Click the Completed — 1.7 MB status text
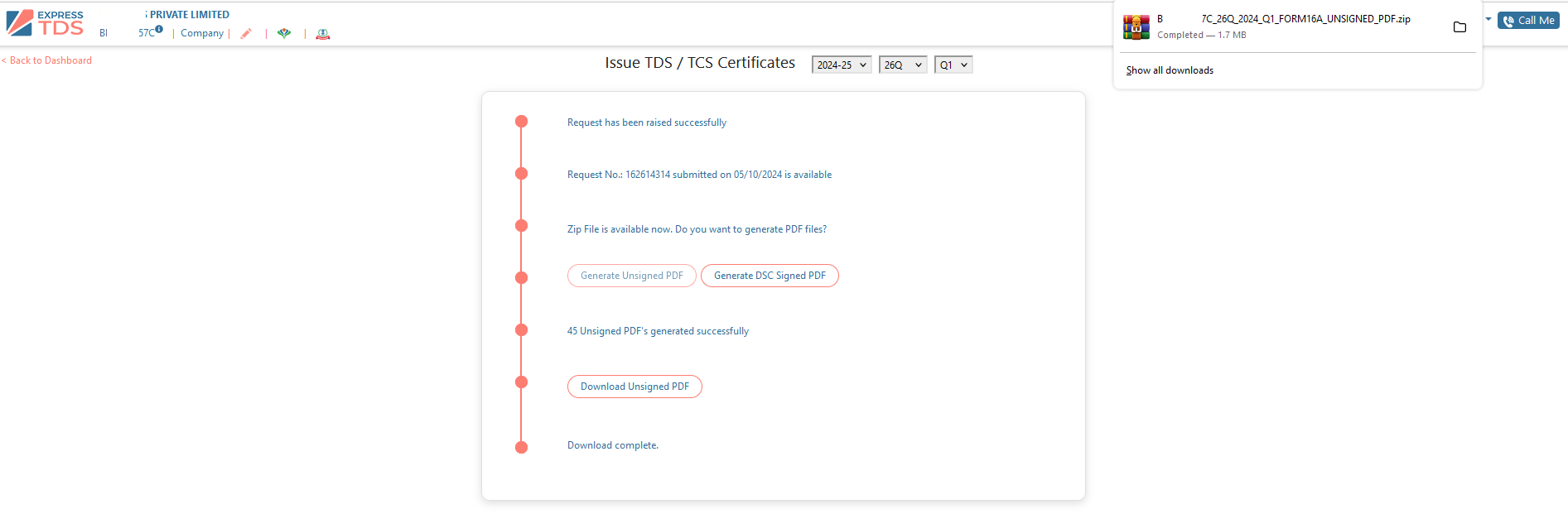1568x514 pixels. (x=1201, y=35)
